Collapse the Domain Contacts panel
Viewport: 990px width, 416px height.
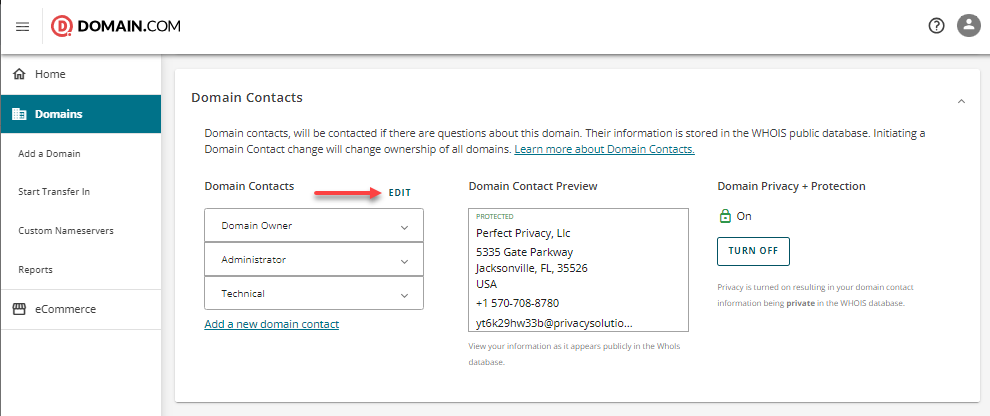click(x=961, y=101)
